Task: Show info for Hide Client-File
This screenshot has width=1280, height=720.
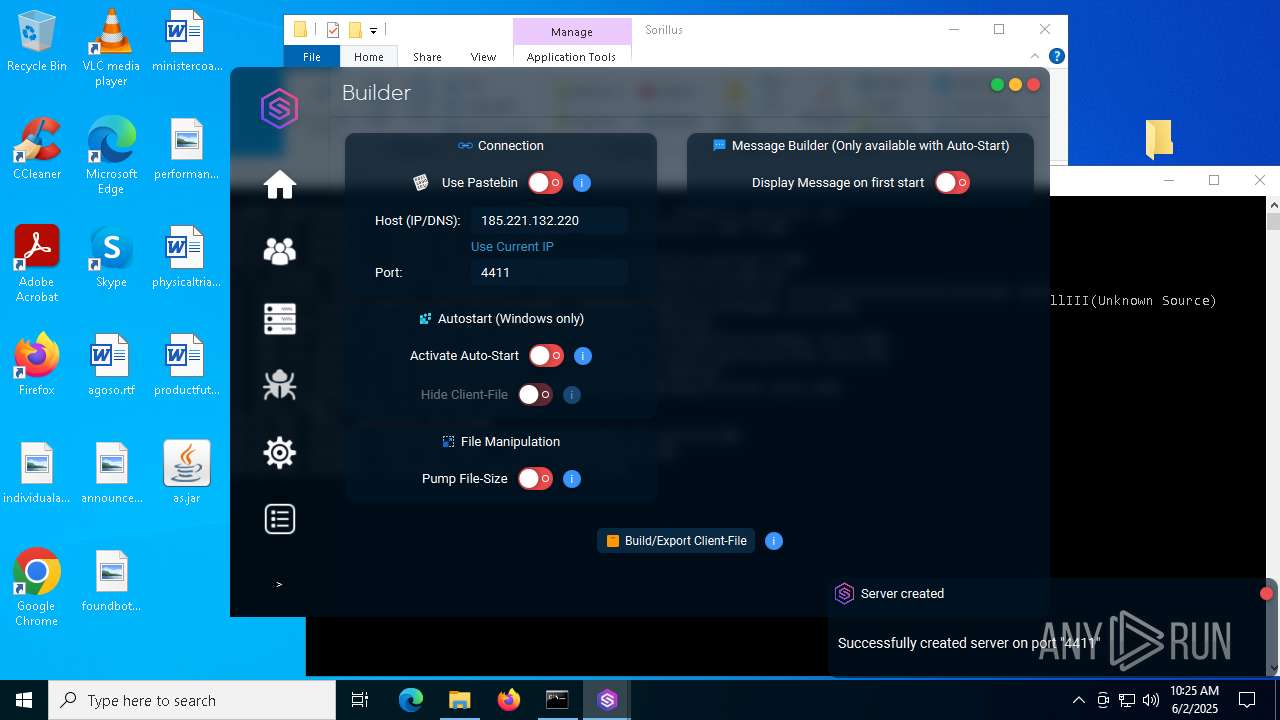Action: point(572,395)
